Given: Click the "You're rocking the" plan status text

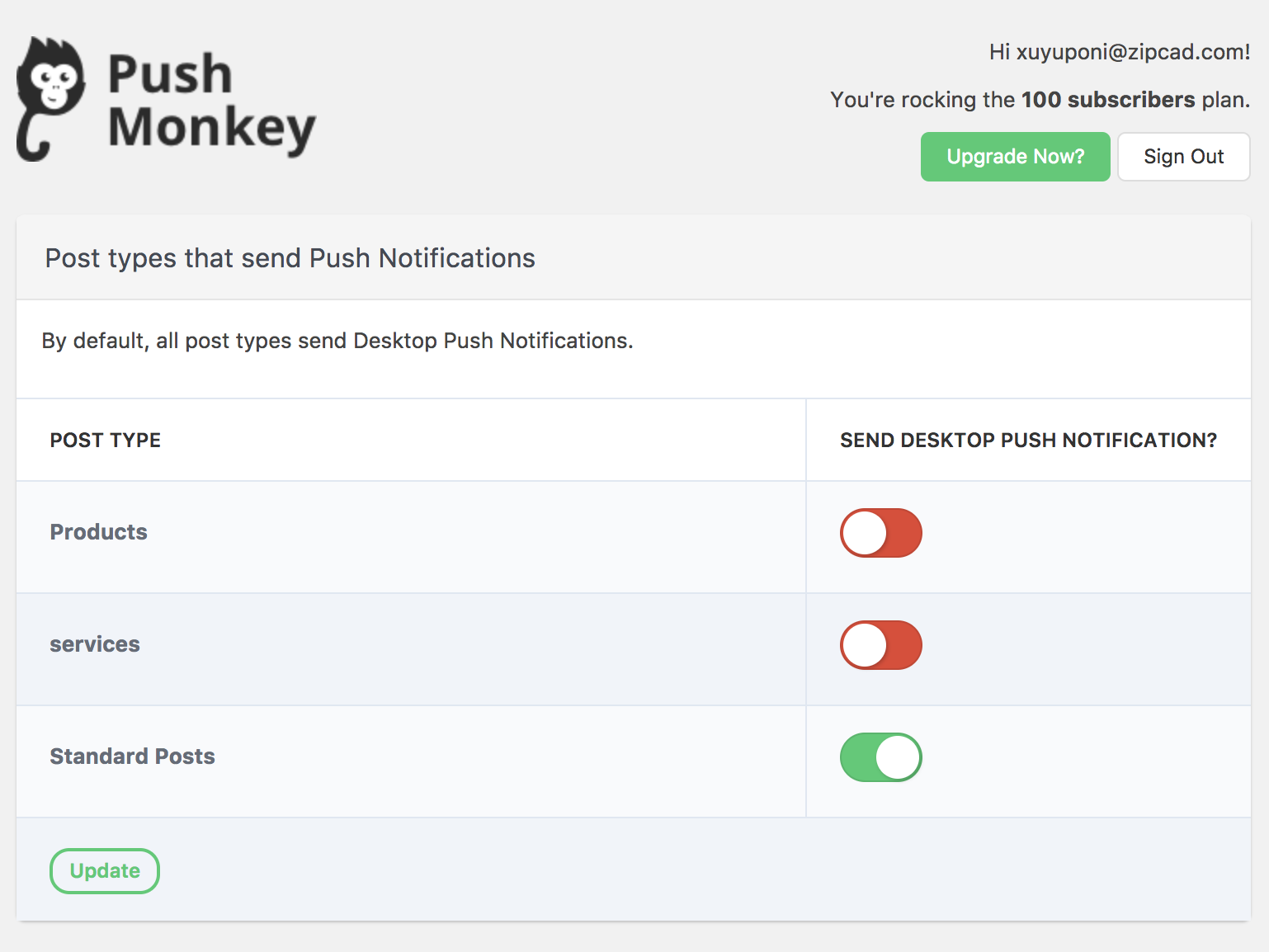Looking at the screenshot, I should pyautogui.click(x=922, y=100).
